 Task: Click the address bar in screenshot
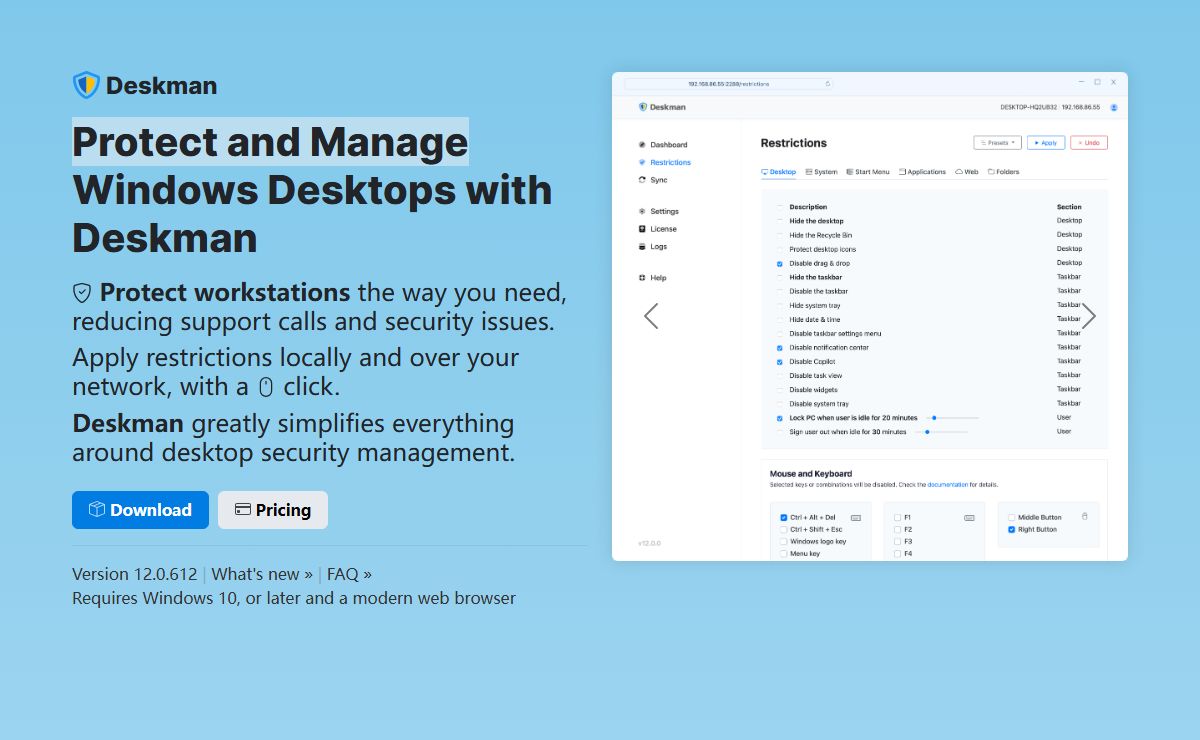click(728, 84)
